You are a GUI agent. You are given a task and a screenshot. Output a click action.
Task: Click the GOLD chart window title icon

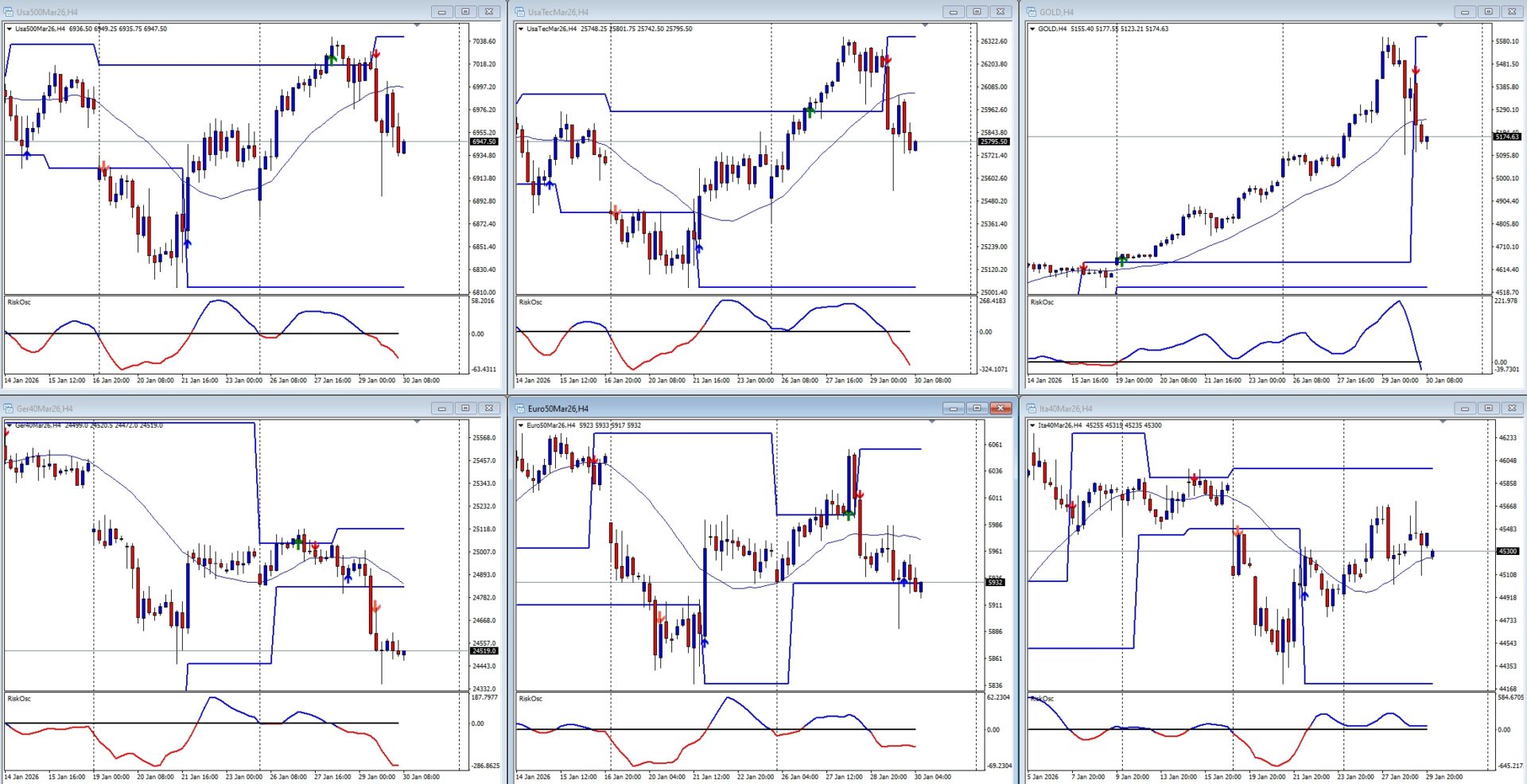coord(1032,12)
